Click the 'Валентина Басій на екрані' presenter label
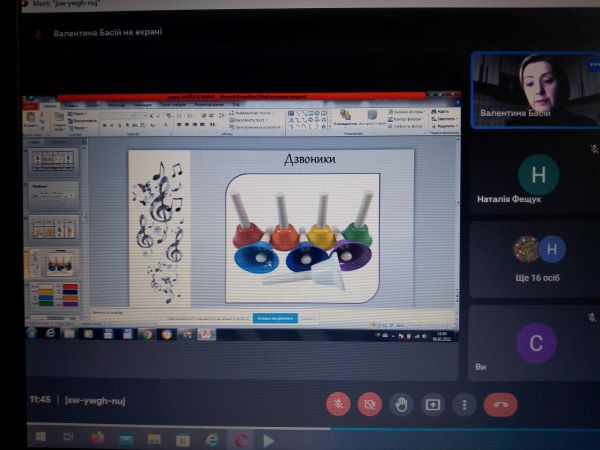 pyautogui.click(x=108, y=32)
